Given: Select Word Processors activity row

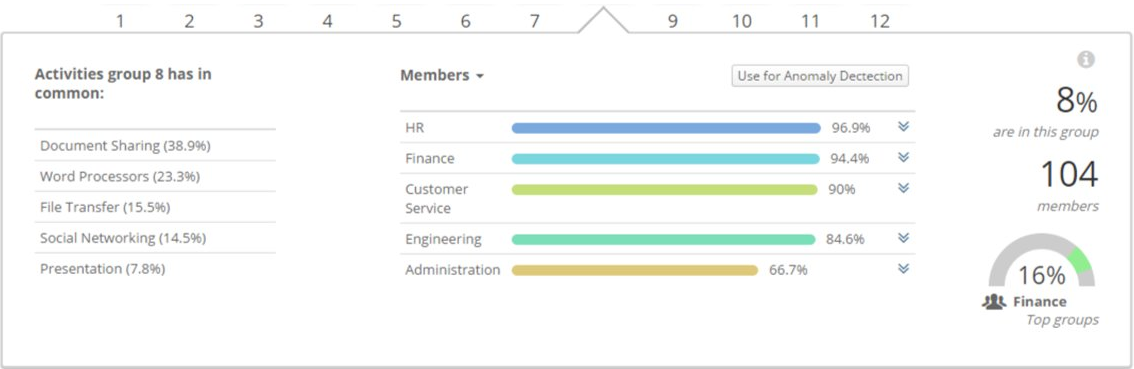Looking at the screenshot, I should point(155,176).
